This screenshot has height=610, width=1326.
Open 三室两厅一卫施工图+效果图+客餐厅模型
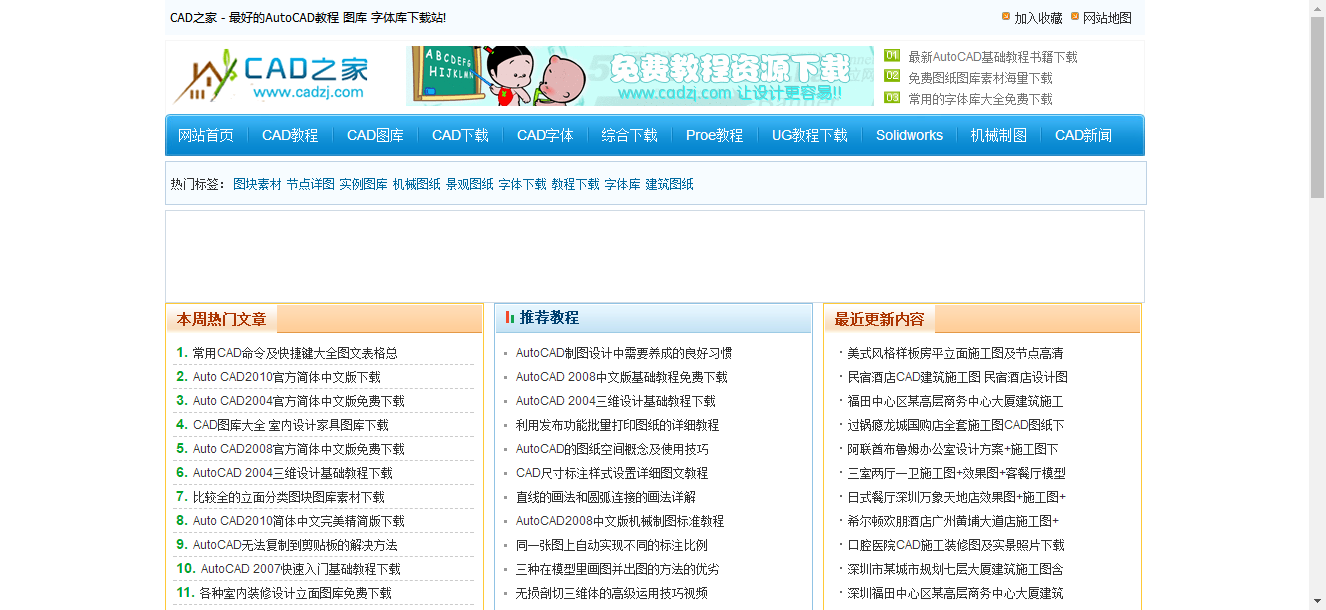coord(956,473)
